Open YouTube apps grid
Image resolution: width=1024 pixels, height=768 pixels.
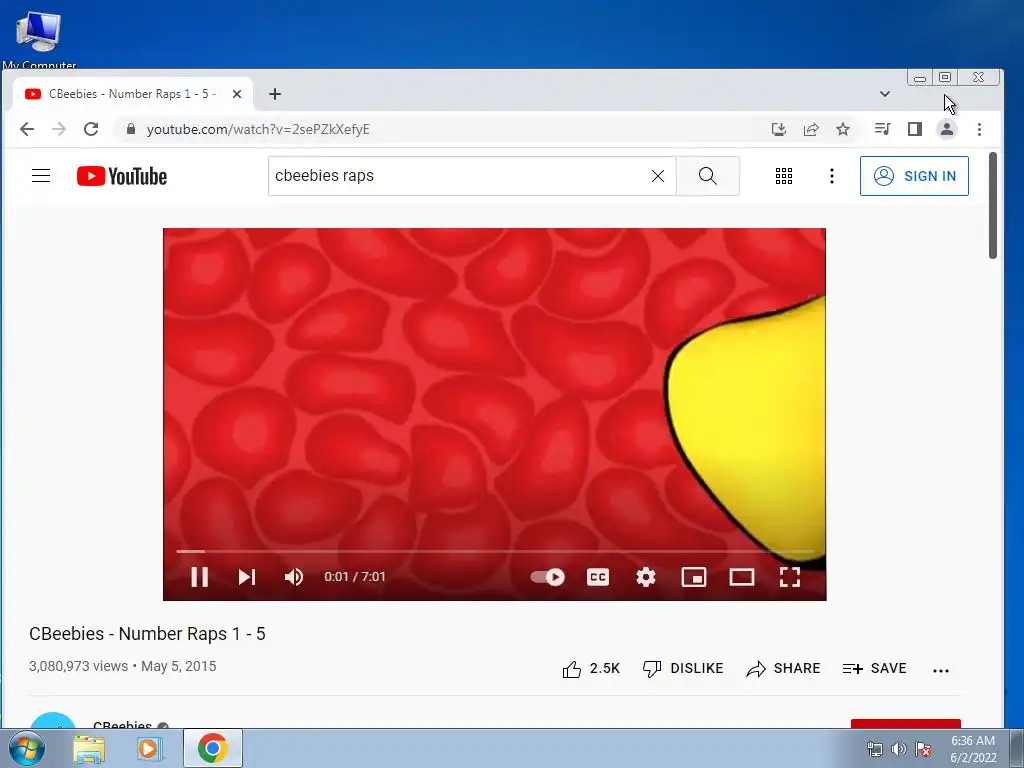[784, 176]
